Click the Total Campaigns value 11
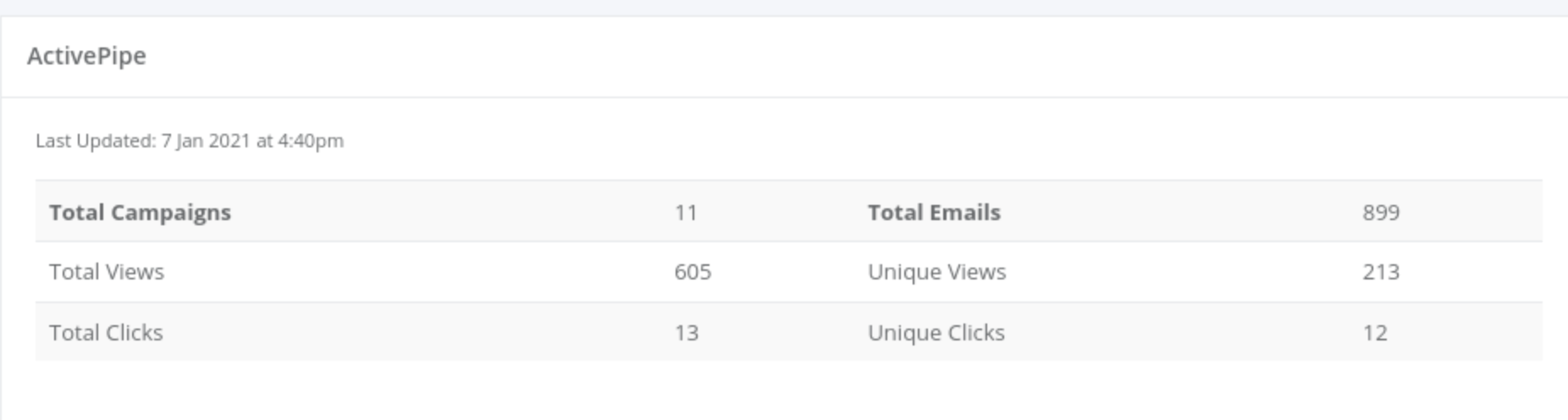 (686, 212)
